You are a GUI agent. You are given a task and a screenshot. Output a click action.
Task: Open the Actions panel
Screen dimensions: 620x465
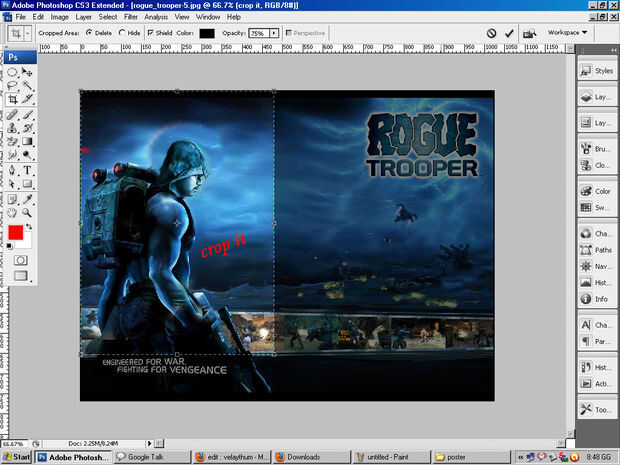point(597,384)
